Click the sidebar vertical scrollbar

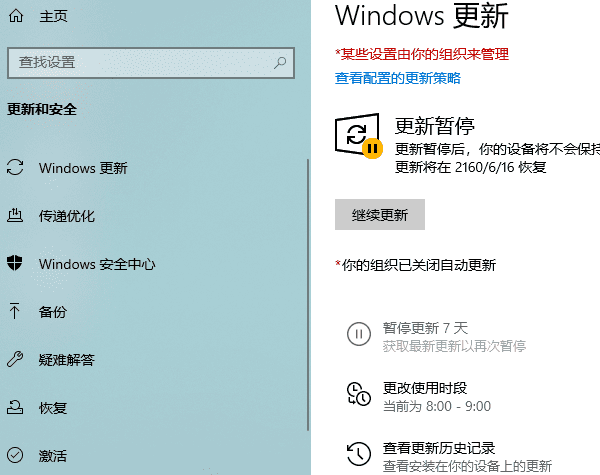pos(308,295)
